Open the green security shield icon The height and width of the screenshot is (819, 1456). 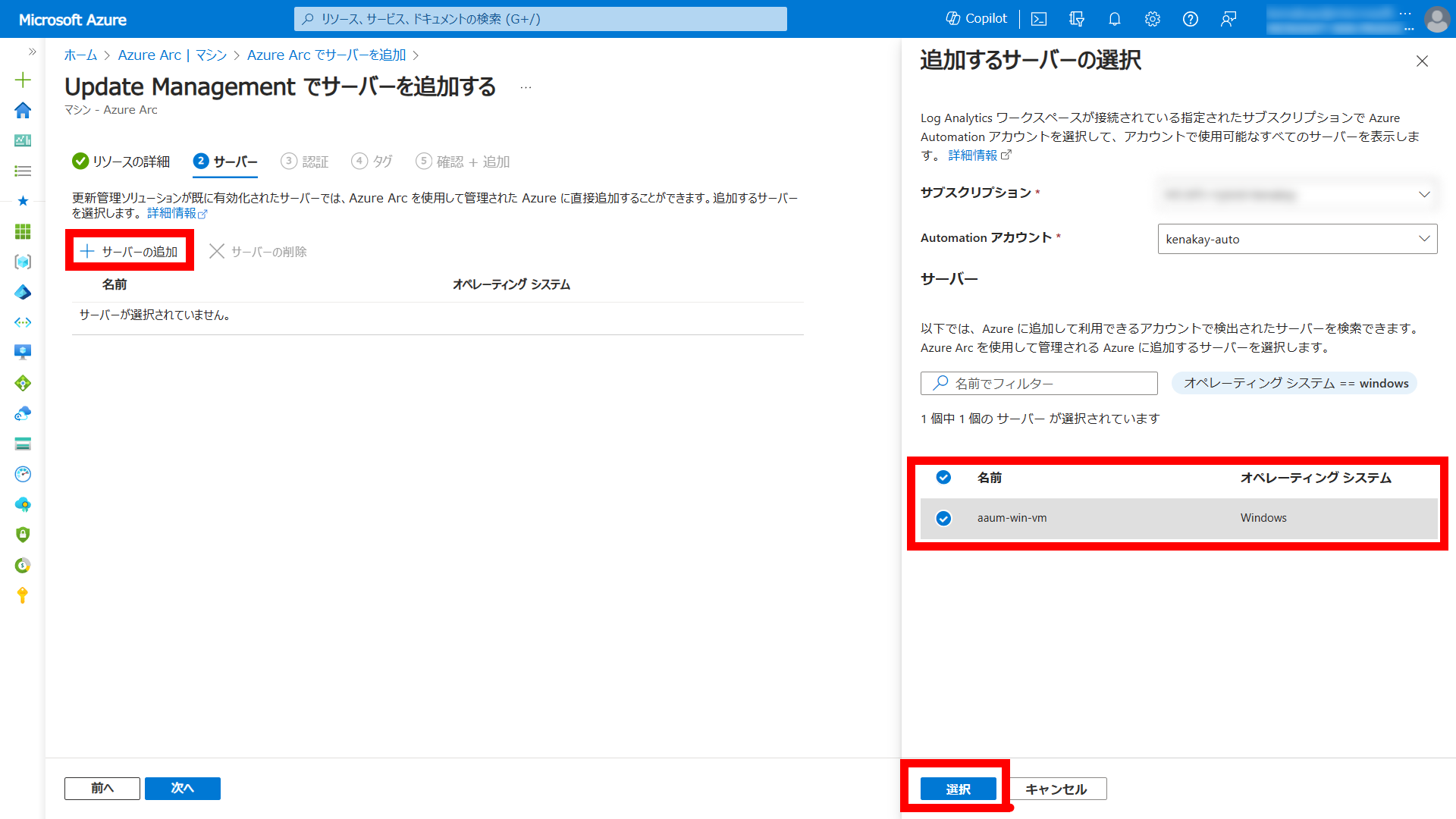pos(23,535)
